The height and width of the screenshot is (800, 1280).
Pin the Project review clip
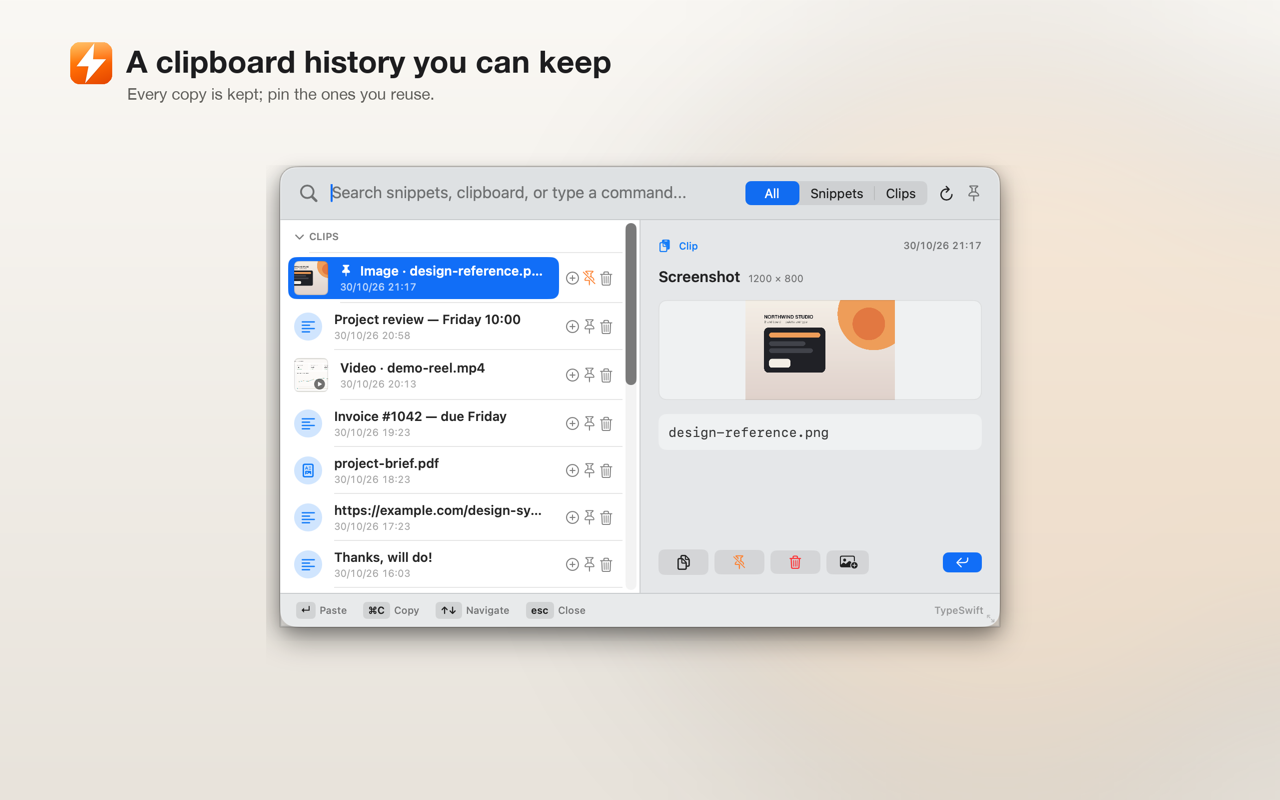coord(589,327)
